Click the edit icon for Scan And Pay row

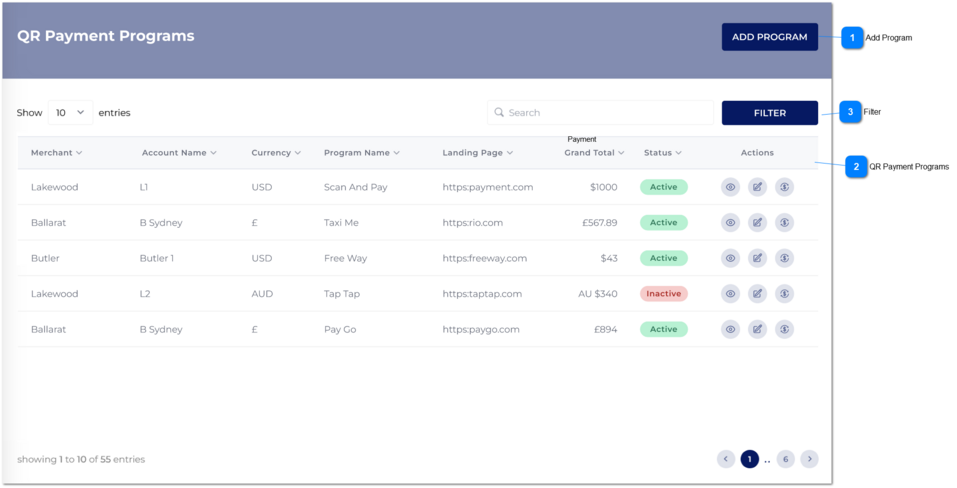[x=757, y=187]
